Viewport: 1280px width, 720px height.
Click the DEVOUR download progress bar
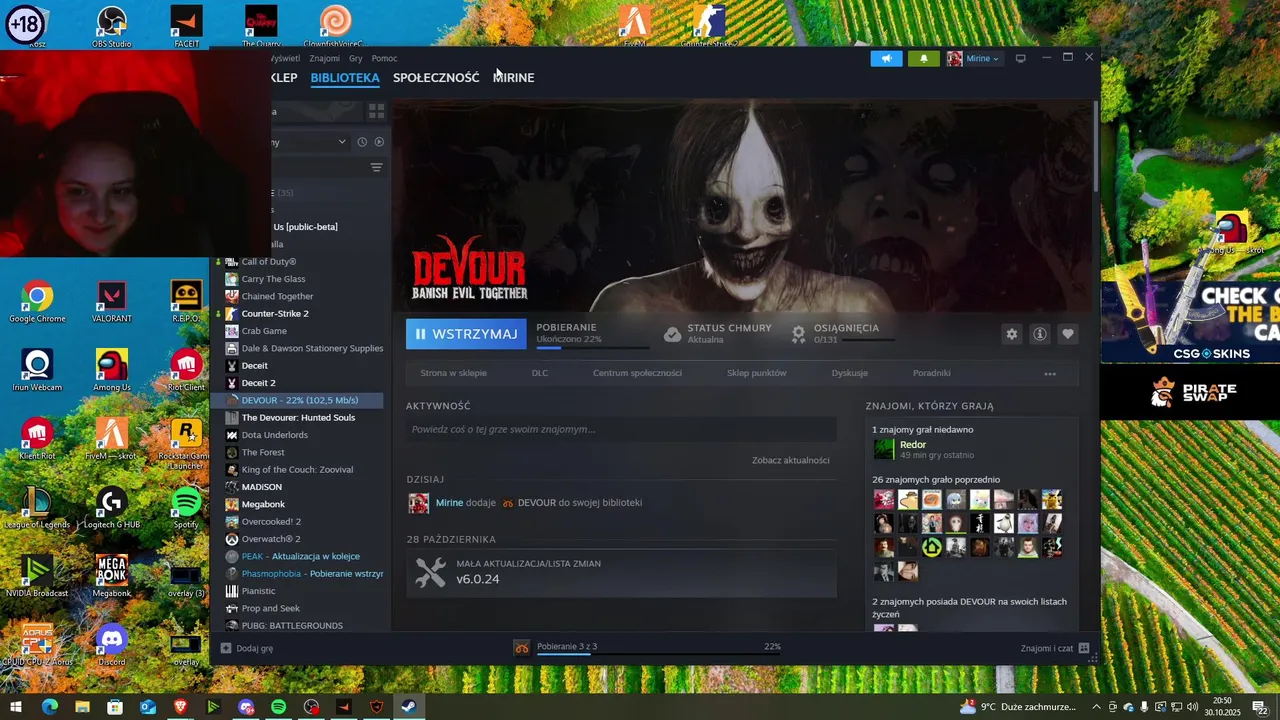click(592, 348)
